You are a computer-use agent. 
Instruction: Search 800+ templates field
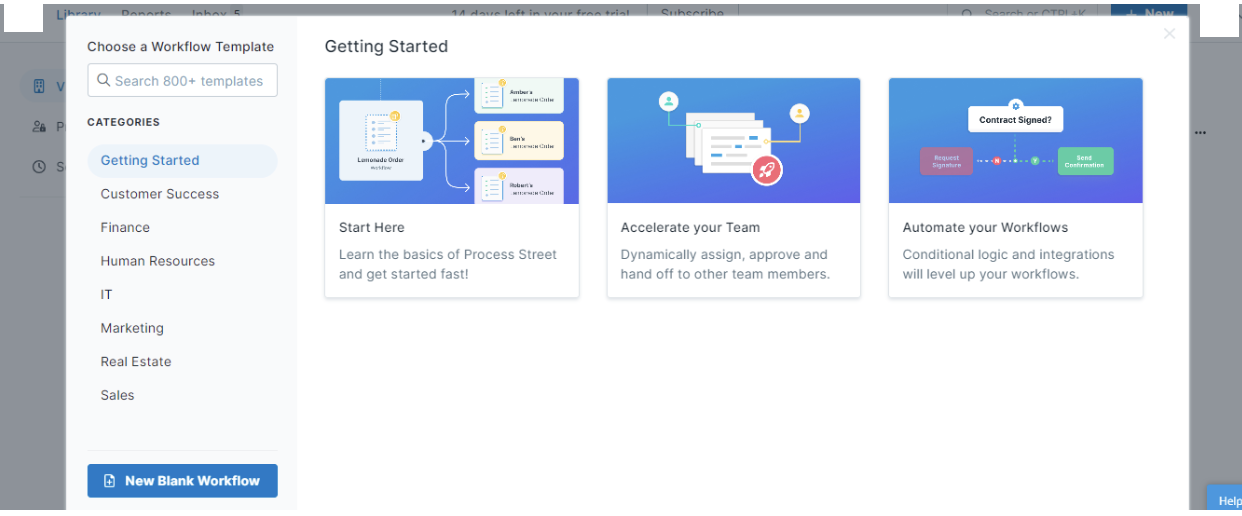click(182, 81)
